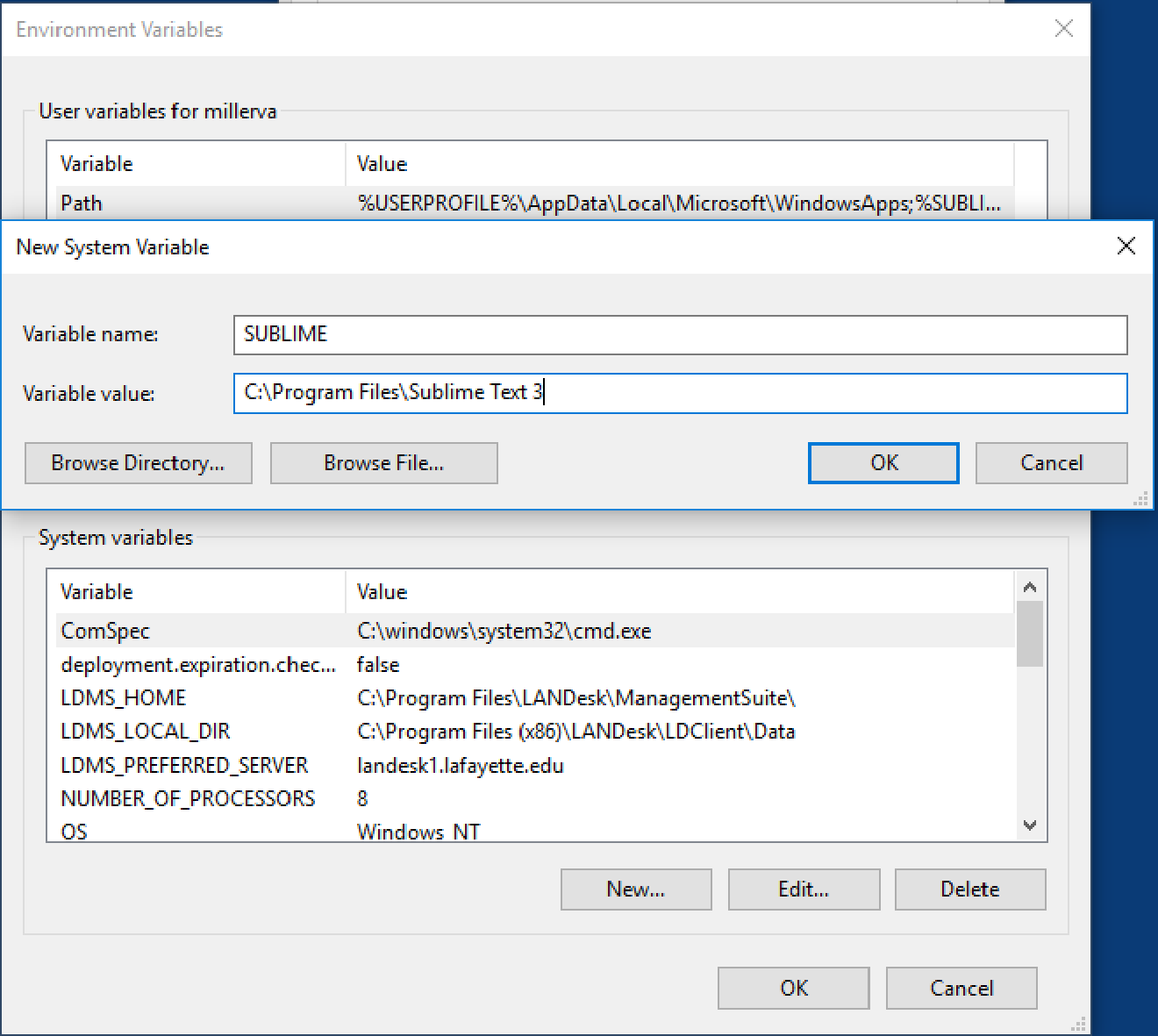Delete the selected system variable
The width and height of the screenshot is (1158, 1036).
[x=969, y=889]
